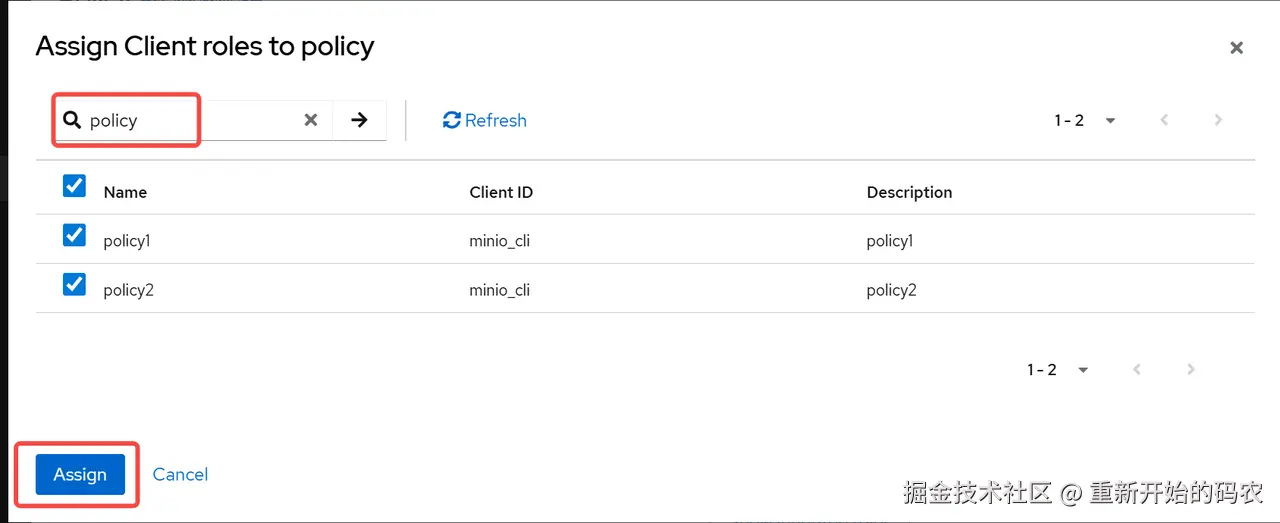Uncheck the policy1 row checkbox

(x=74, y=235)
